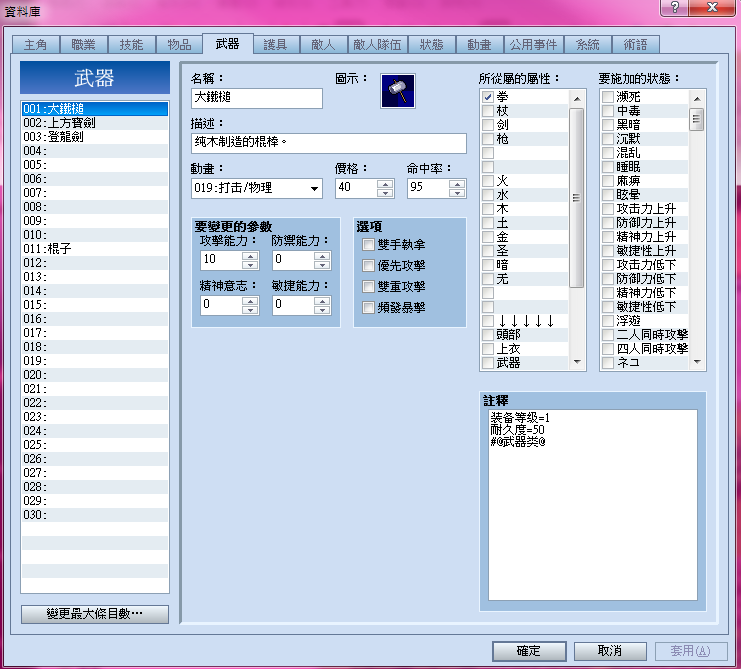Uncheck the 拳 attribute checkbox

(488, 97)
